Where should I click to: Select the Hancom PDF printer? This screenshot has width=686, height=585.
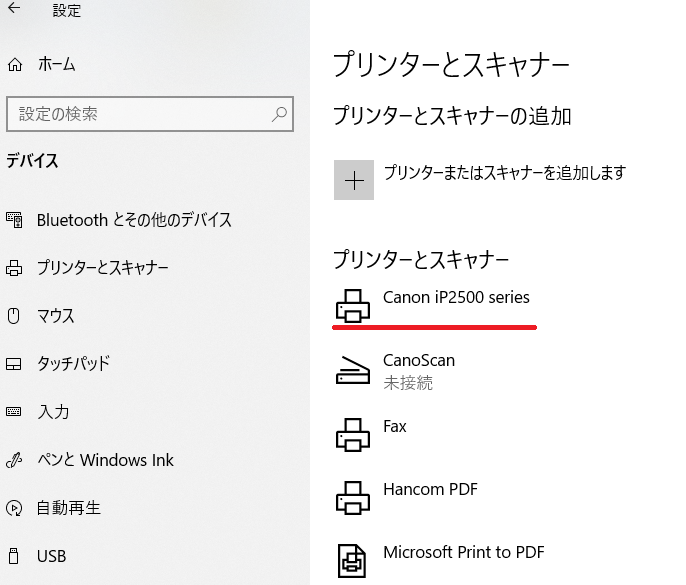tap(430, 489)
